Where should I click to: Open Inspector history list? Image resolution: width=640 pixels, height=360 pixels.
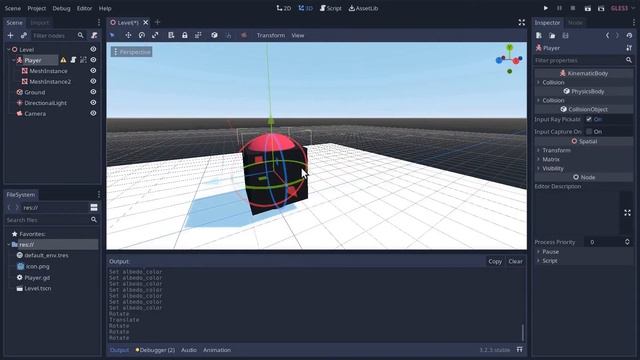[629, 36]
